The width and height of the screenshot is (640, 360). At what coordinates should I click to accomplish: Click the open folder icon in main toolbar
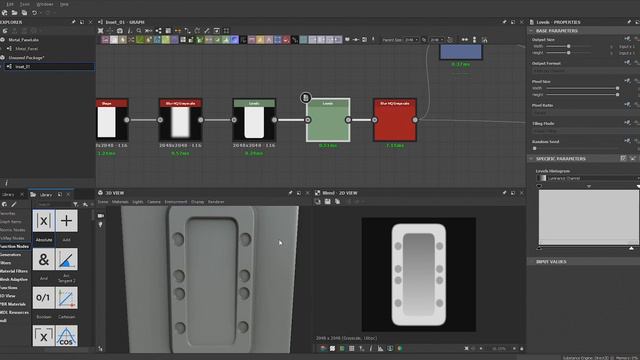pyautogui.click(x=14, y=13)
